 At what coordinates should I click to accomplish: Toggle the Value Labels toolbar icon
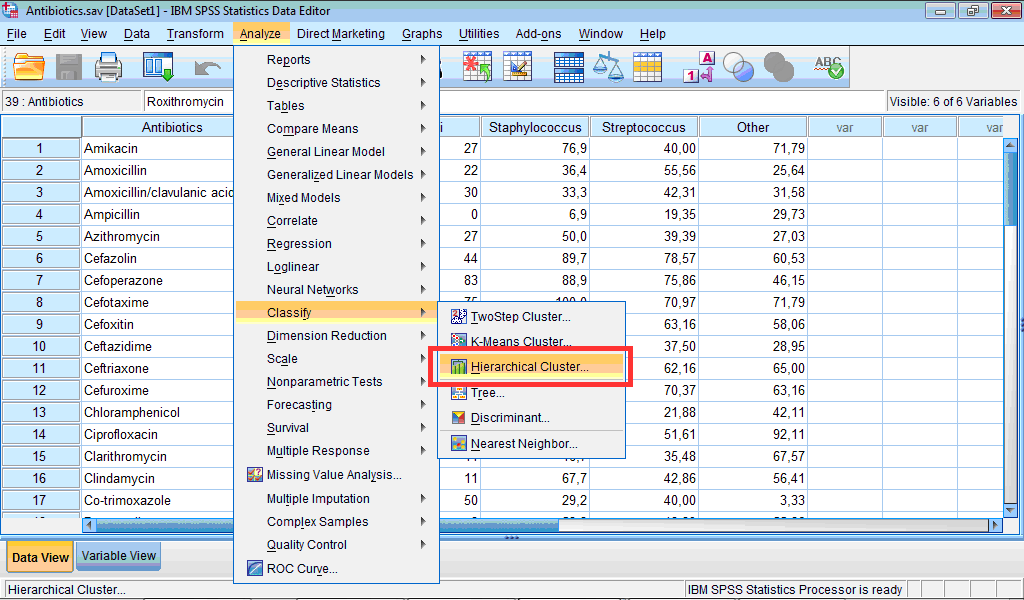pos(699,67)
